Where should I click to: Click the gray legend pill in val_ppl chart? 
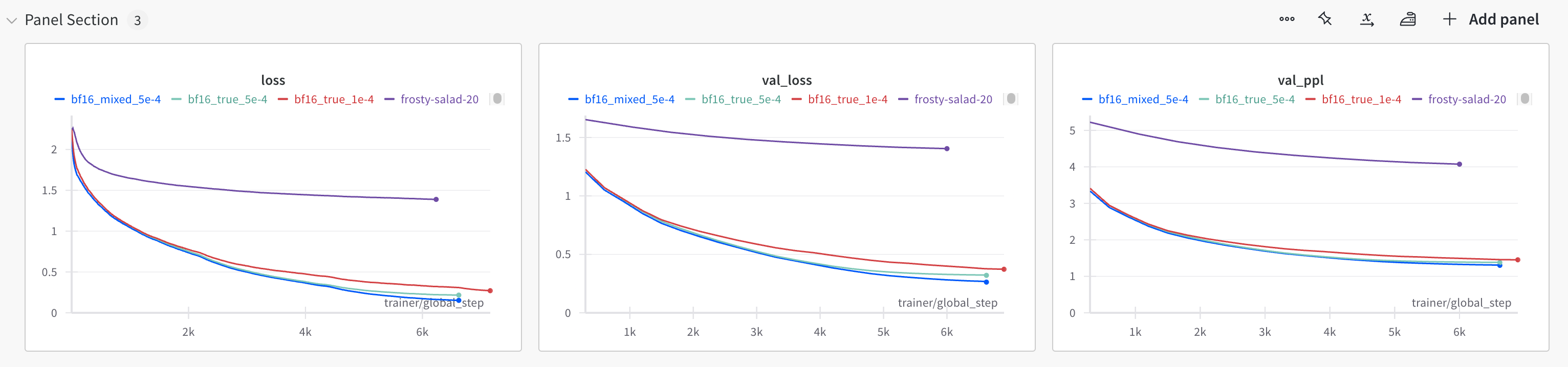tap(1525, 99)
